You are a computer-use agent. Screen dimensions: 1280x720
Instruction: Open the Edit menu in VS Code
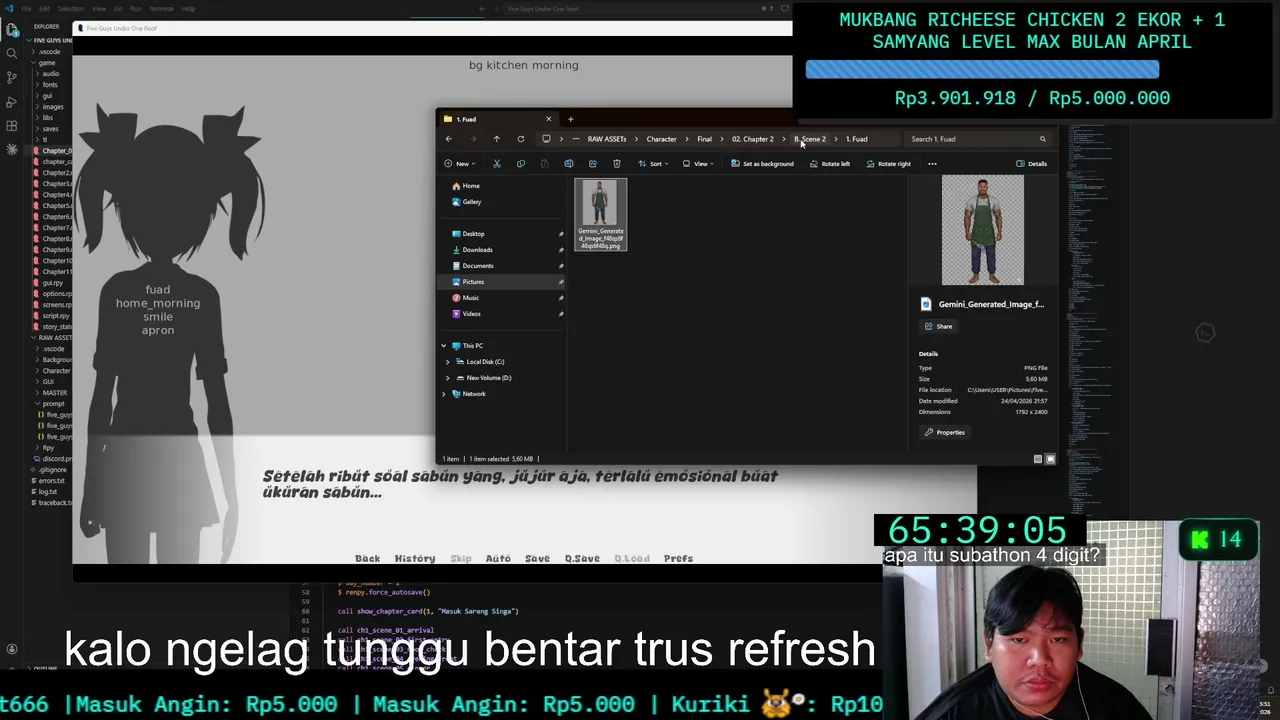[x=46, y=9]
